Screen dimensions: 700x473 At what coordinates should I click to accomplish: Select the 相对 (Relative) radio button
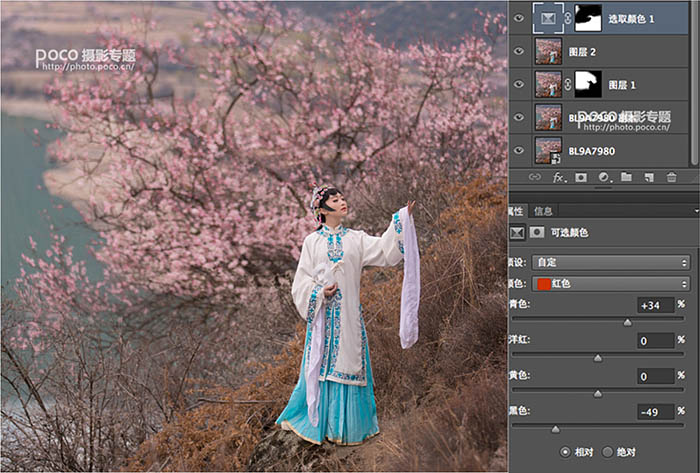(565, 452)
